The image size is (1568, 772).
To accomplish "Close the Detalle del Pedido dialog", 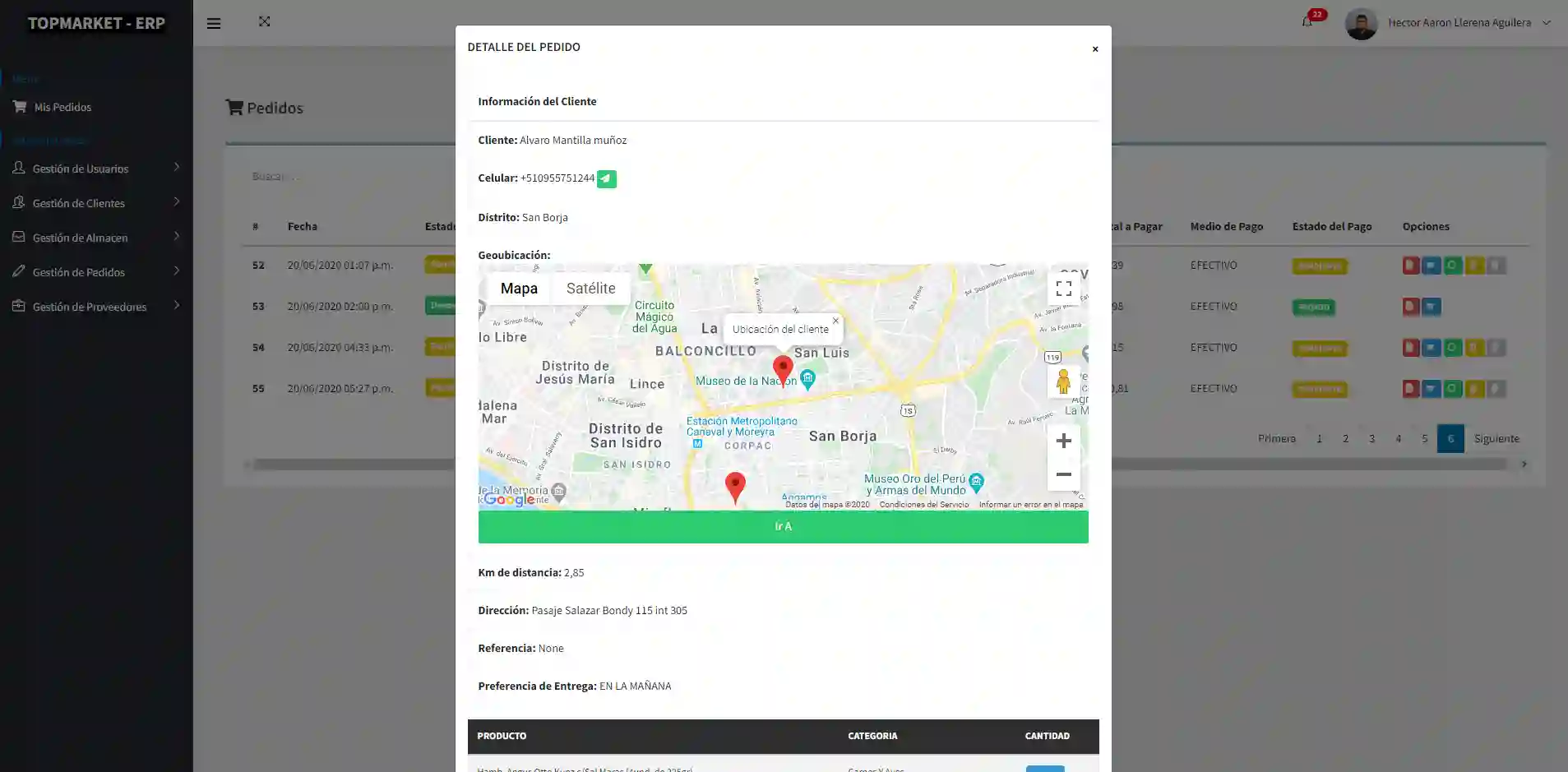I will [1094, 49].
